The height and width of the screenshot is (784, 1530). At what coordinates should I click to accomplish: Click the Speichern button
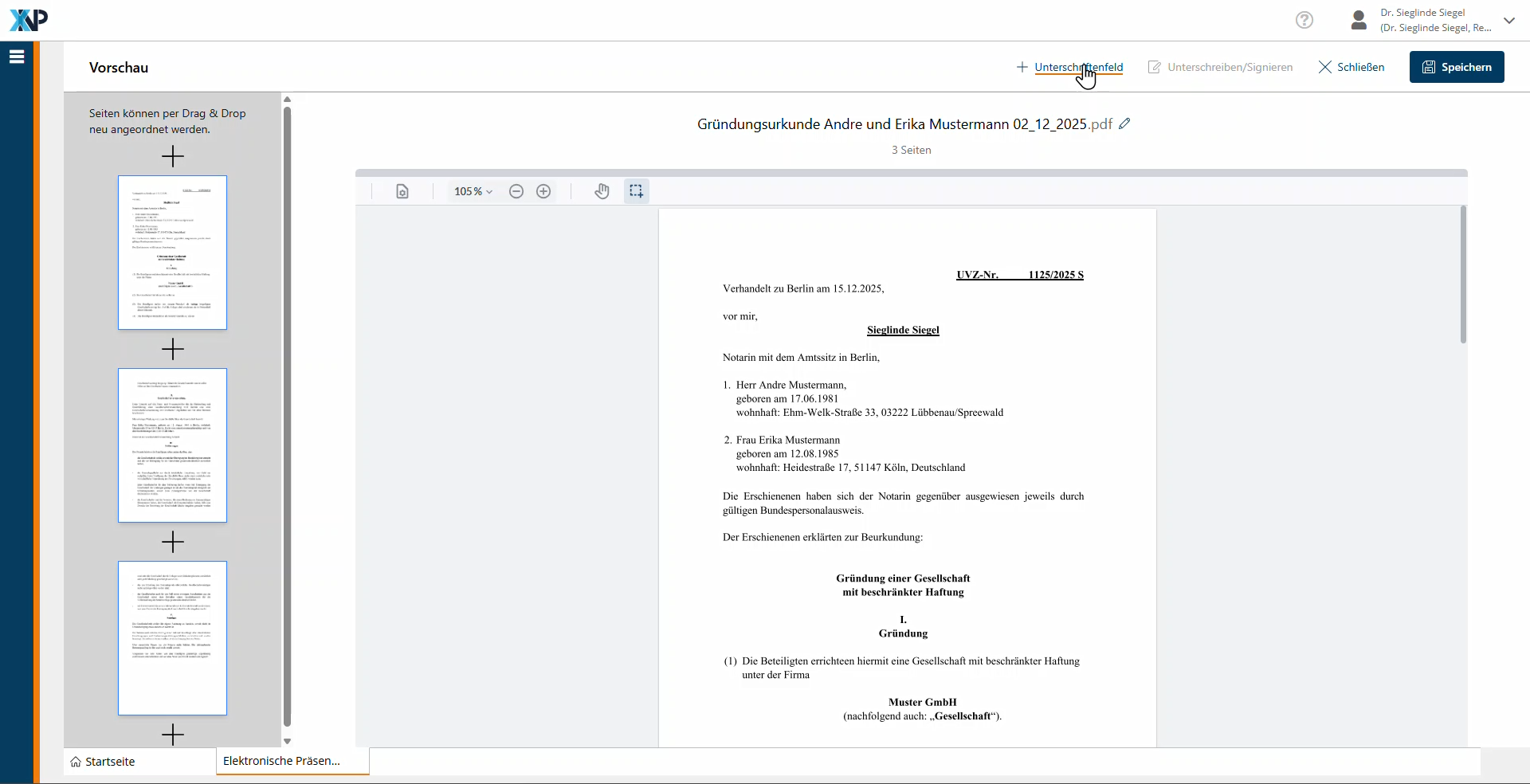pos(1456,67)
